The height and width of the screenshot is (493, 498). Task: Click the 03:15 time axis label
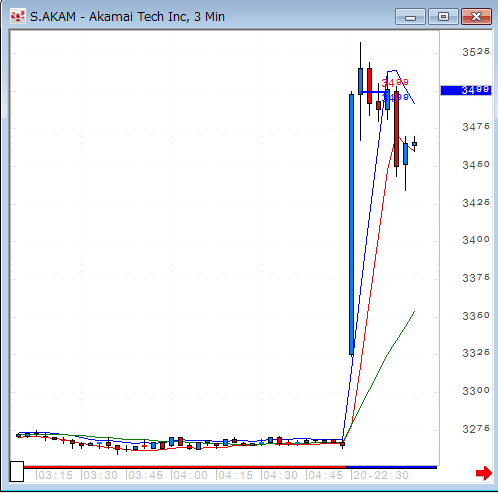pos(55,475)
